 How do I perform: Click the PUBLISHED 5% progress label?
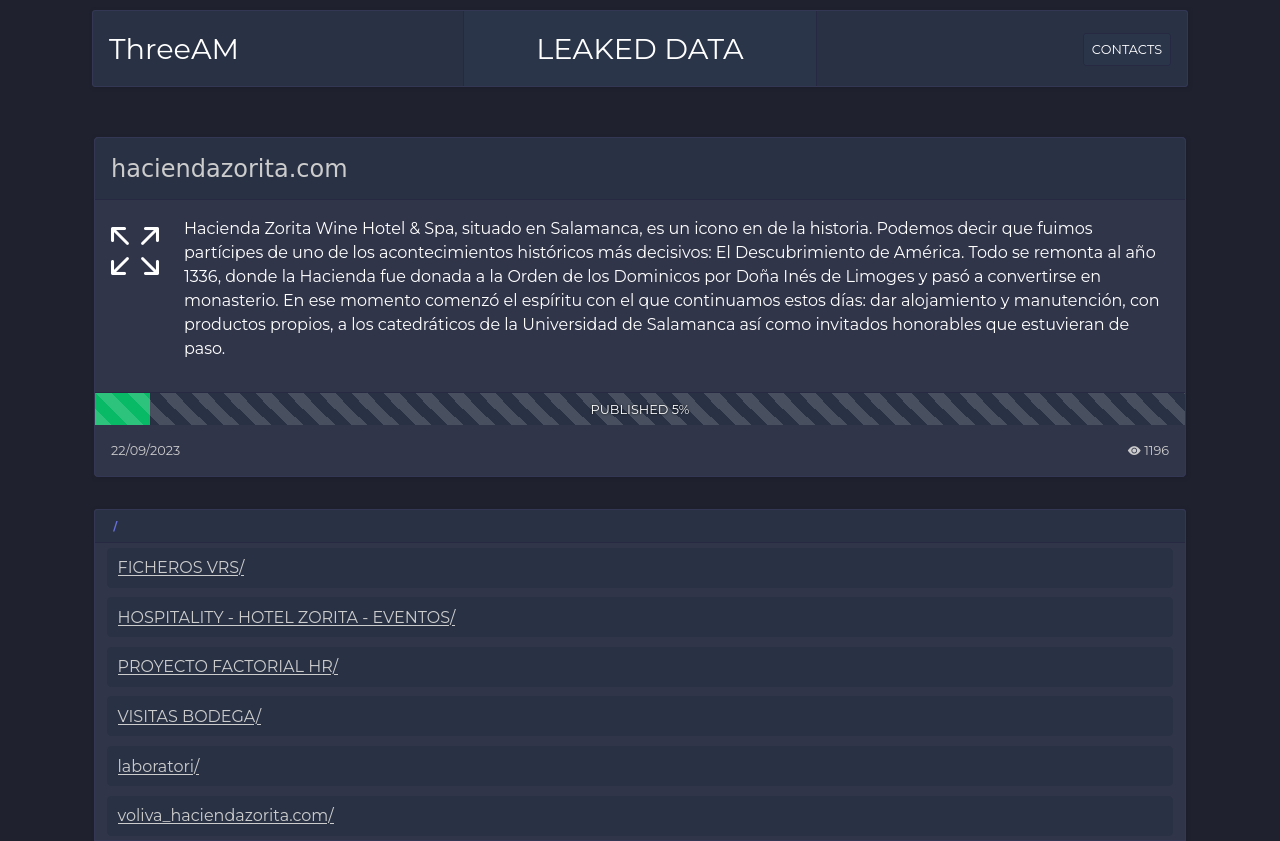[x=640, y=410]
